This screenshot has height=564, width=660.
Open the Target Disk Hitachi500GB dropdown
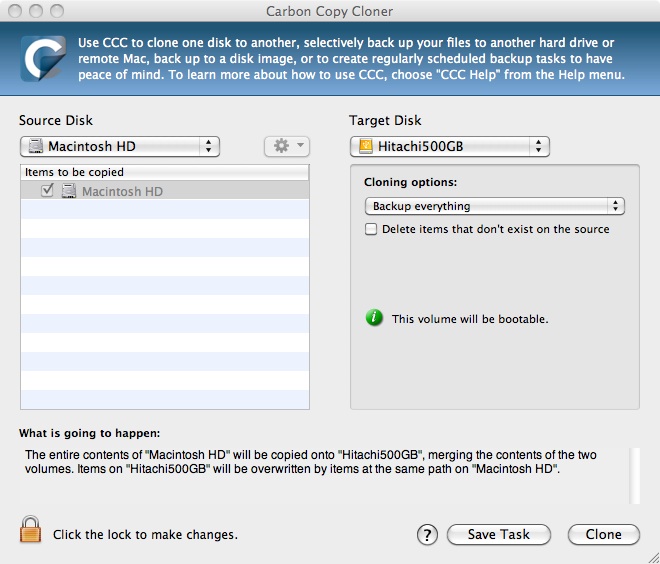click(450, 146)
